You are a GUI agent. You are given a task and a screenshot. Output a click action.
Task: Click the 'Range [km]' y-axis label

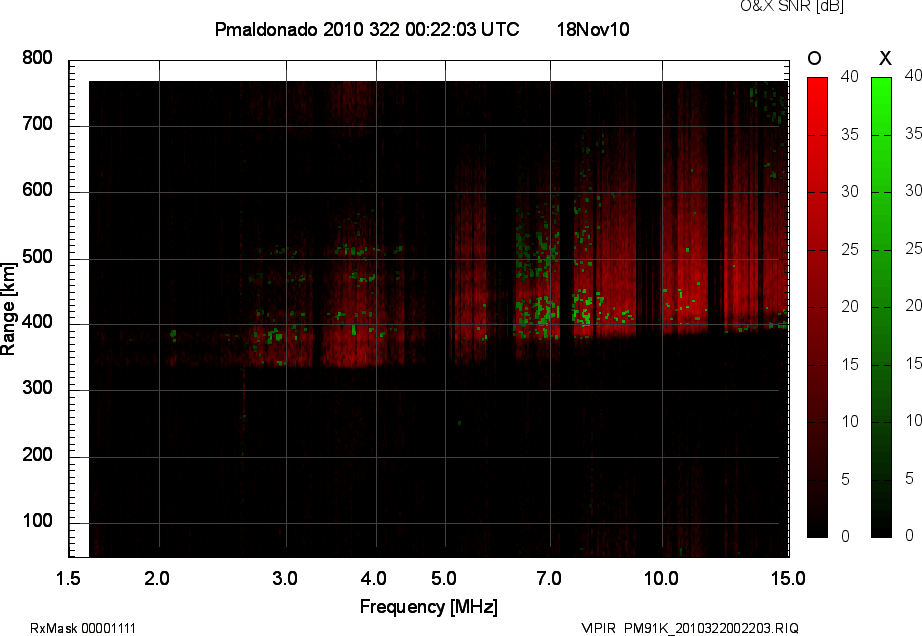(x=8, y=309)
